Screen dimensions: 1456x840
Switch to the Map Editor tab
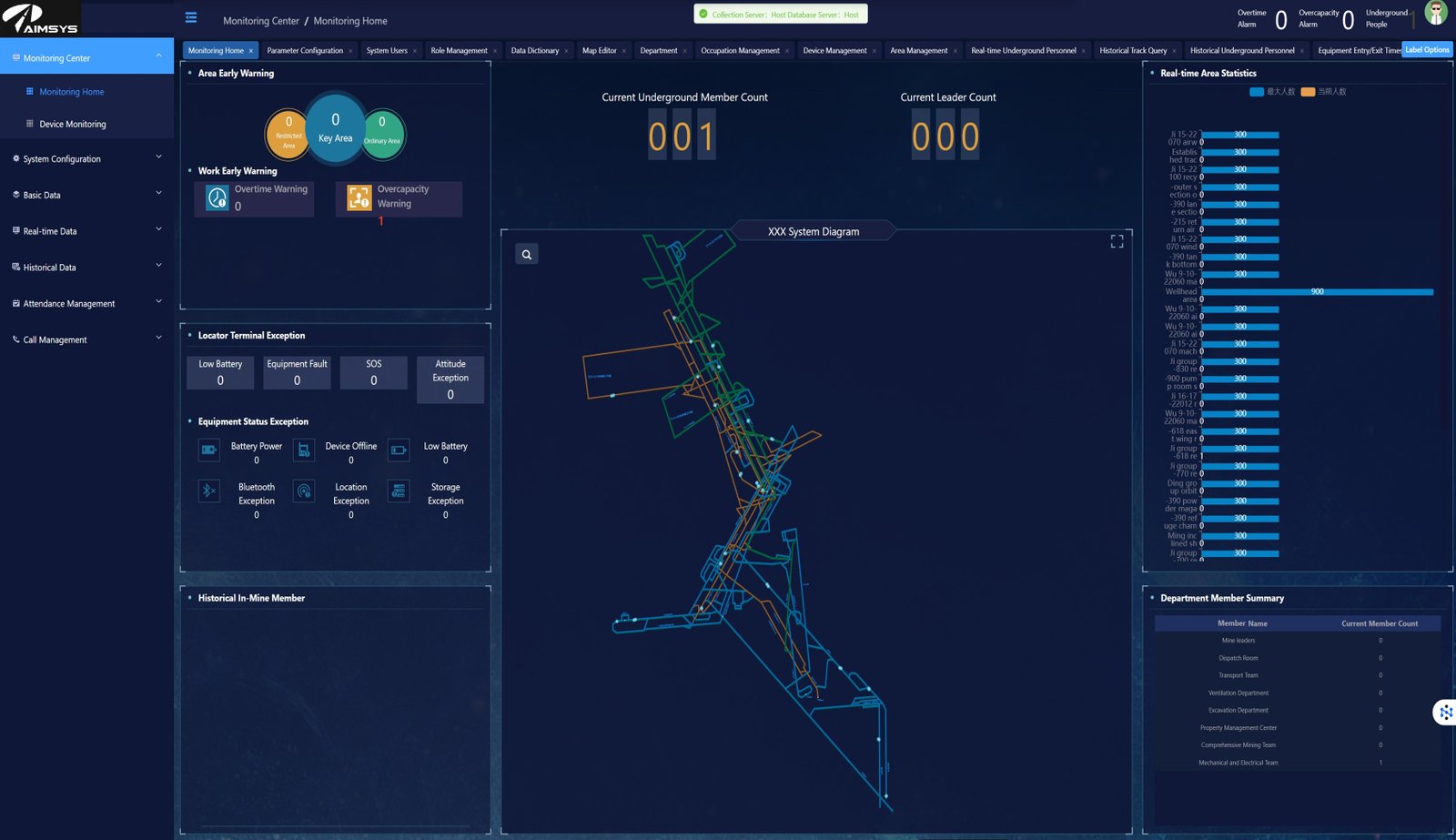[600, 50]
